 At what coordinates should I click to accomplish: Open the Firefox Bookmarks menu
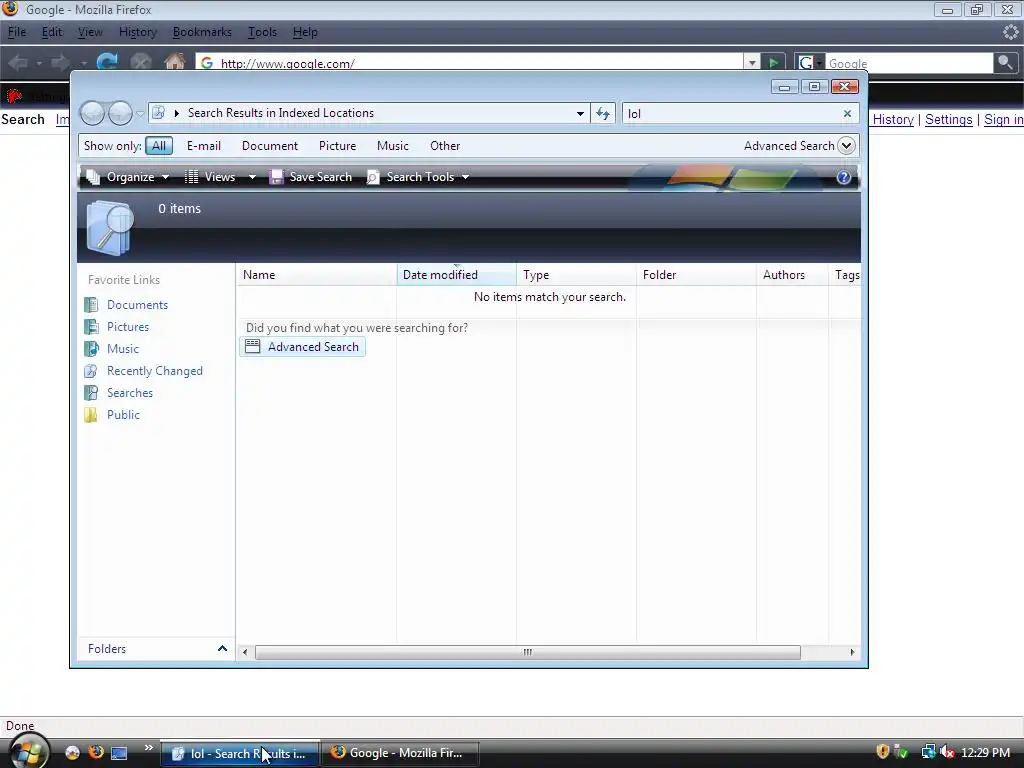202,32
